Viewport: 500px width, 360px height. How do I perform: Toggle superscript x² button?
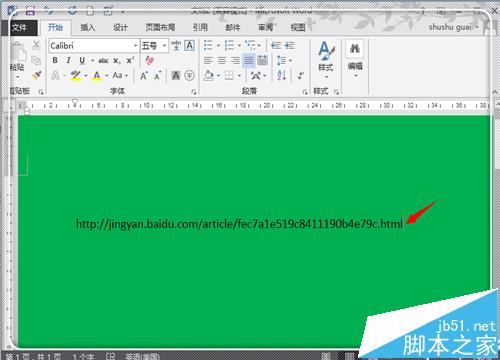click(x=130, y=61)
